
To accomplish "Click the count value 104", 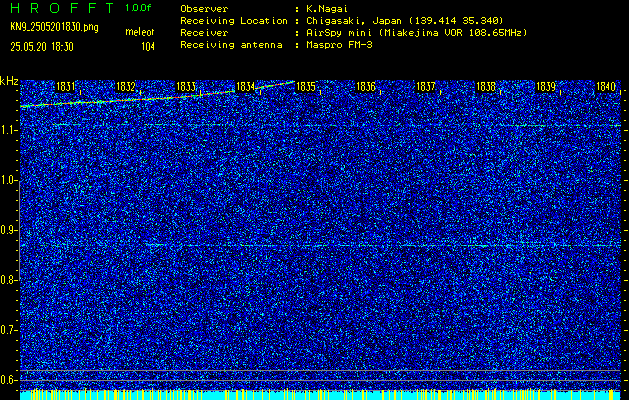I will click(148, 47).
